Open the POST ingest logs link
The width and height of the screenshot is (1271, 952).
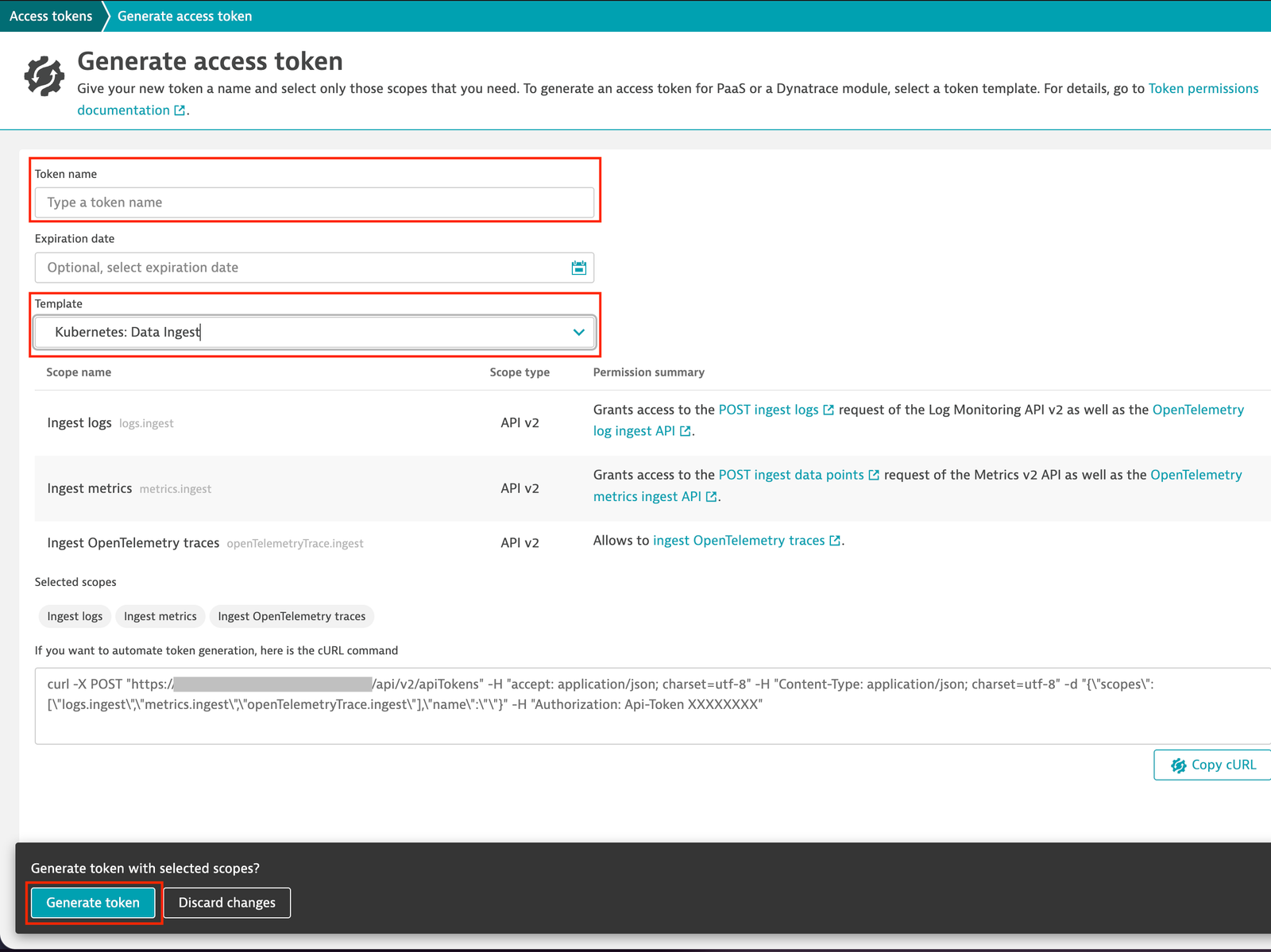coord(768,410)
